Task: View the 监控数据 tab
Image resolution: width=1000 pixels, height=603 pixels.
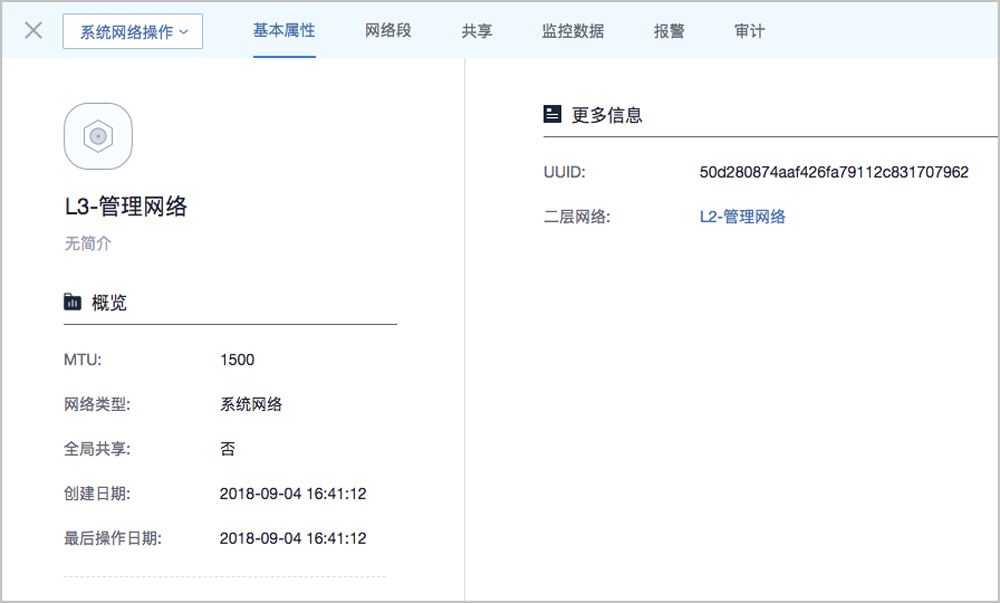Action: pos(573,31)
